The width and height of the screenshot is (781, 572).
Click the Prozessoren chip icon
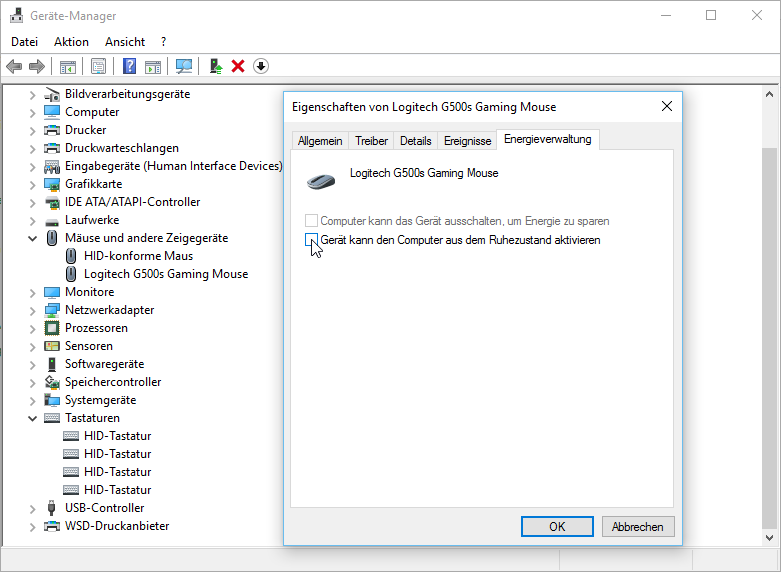[x=52, y=328]
